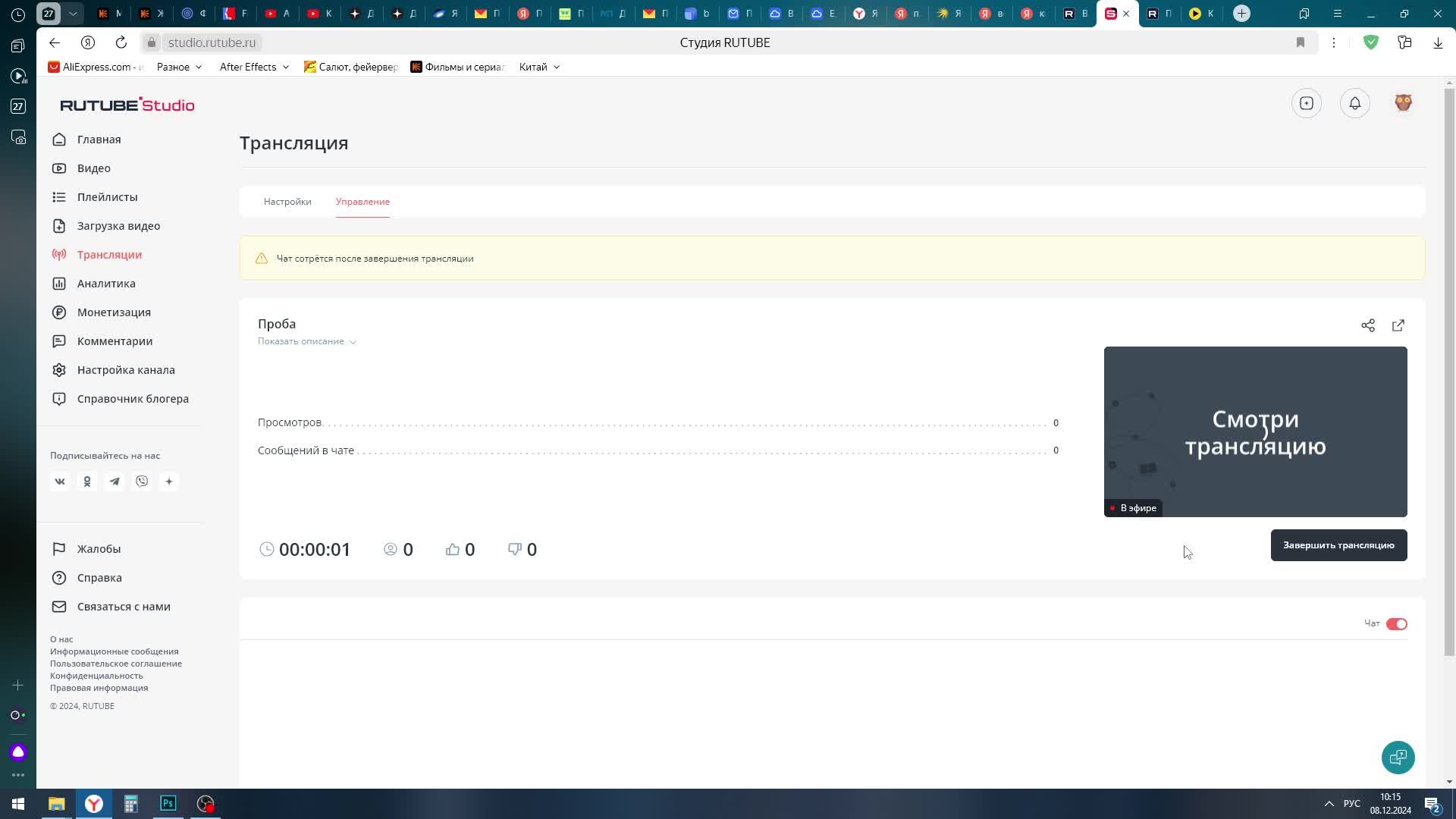Viewport: 1456px width, 819px height.
Task: Expand Показать описание under Проба
Action: [x=306, y=341]
